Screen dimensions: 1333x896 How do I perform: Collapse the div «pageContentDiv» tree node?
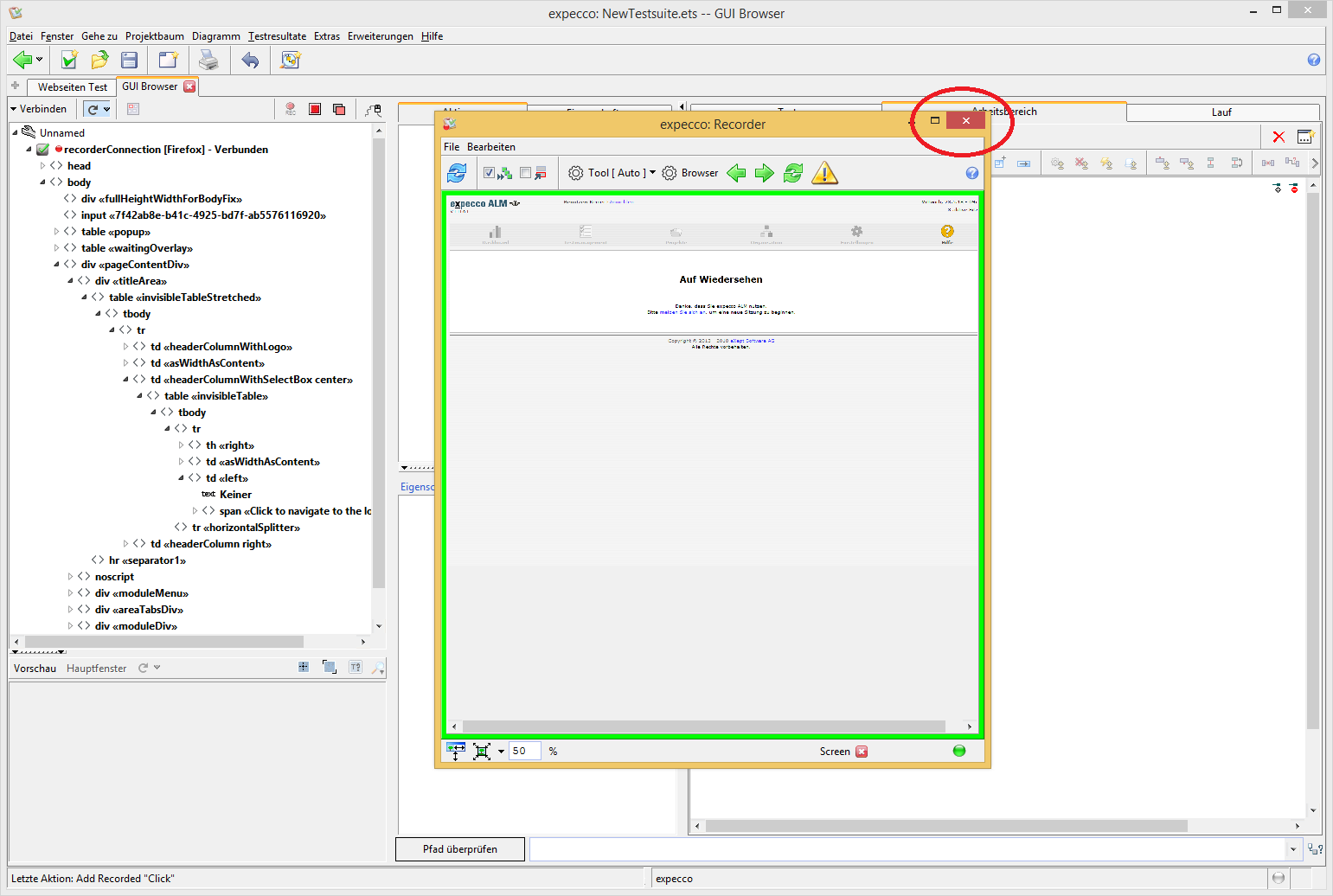[57, 265]
